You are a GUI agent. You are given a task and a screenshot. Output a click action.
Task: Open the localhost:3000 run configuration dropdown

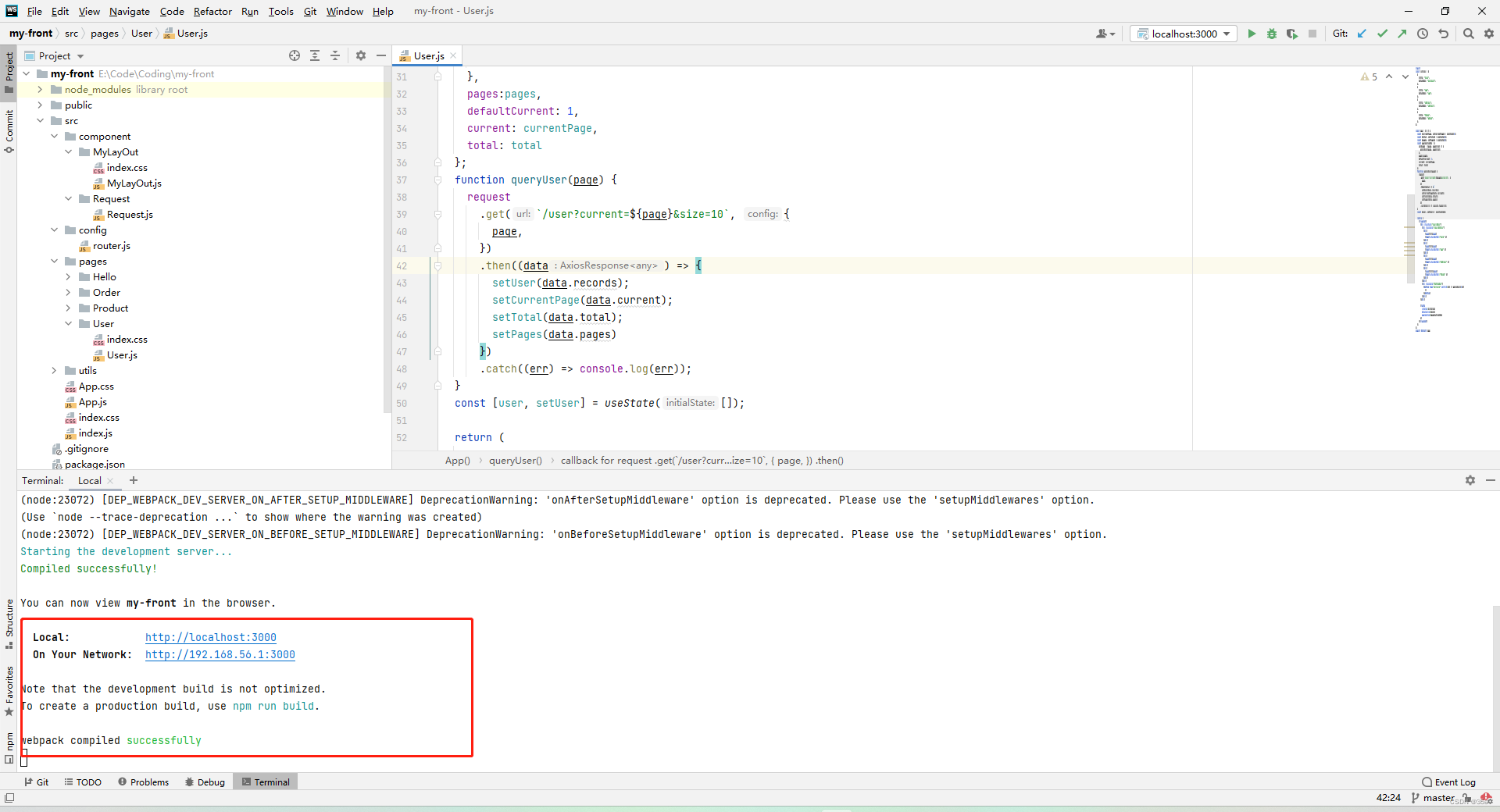[x=1184, y=34]
